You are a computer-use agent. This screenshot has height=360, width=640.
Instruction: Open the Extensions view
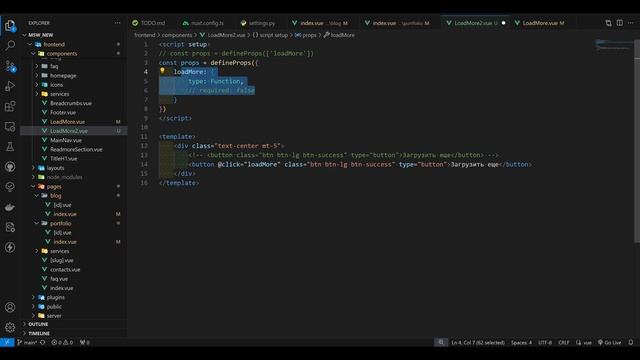point(10,107)
